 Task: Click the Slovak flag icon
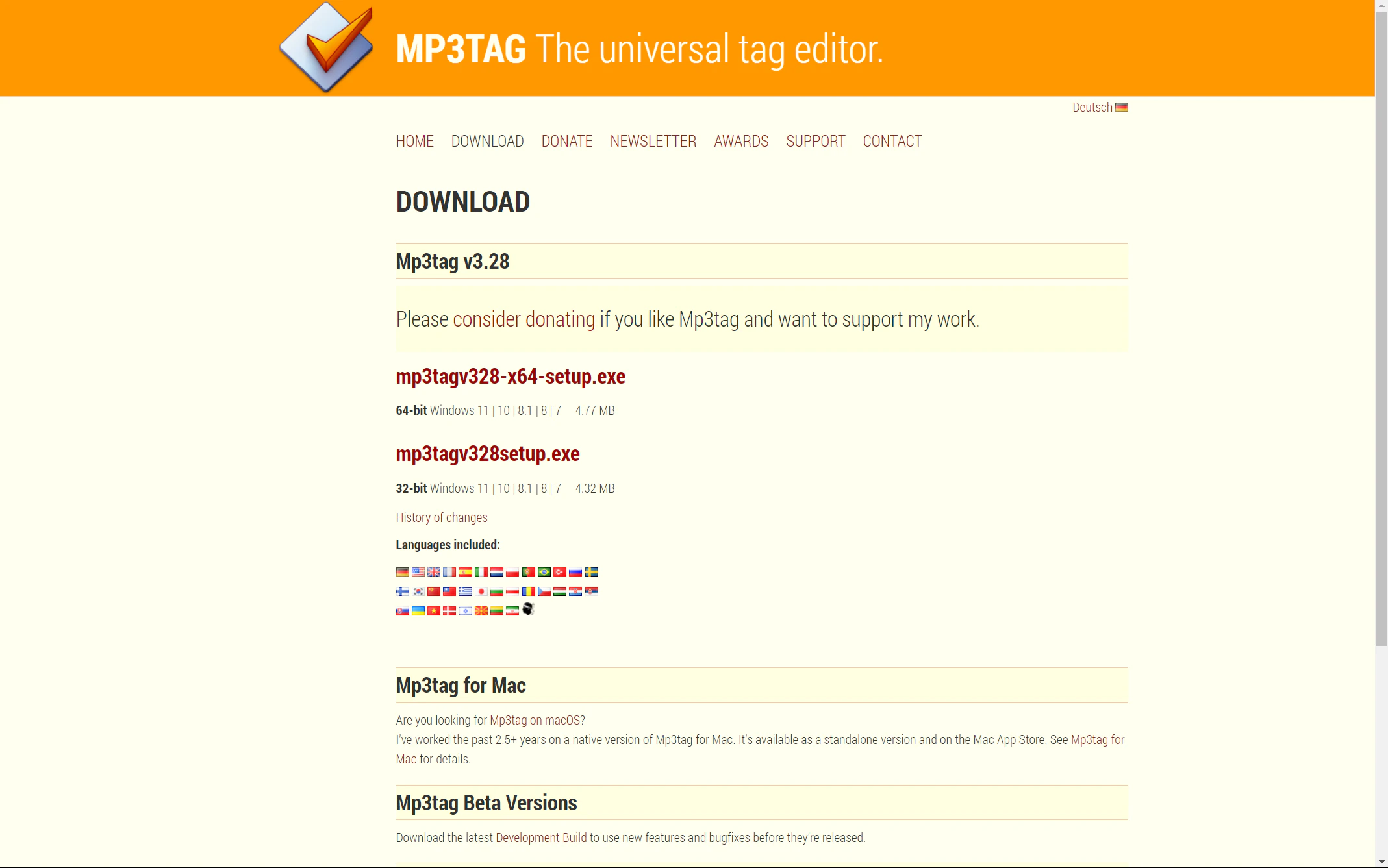[x=403, y=611]
